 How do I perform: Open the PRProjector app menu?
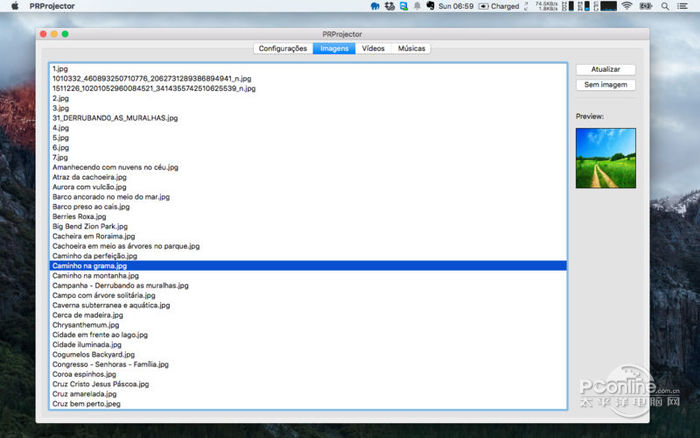point(52,6)
